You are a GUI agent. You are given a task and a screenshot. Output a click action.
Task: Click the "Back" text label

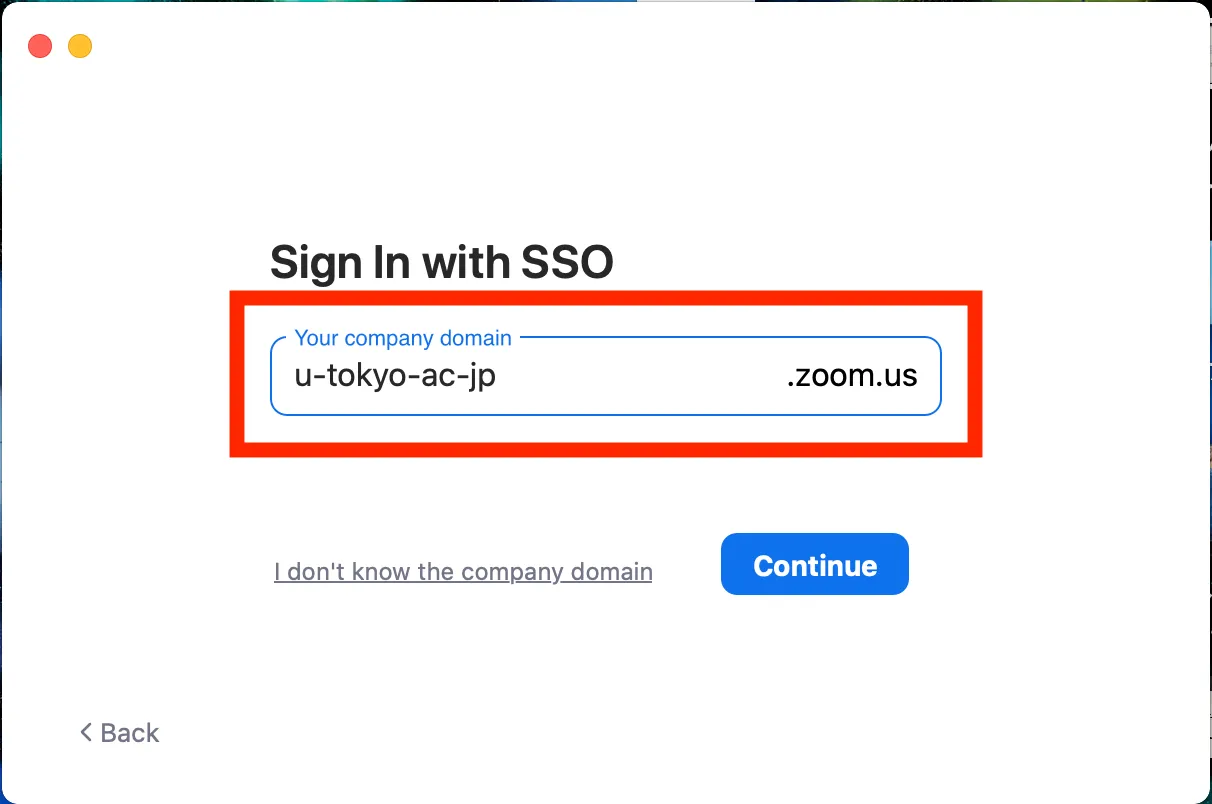click(x=130, y=733)
